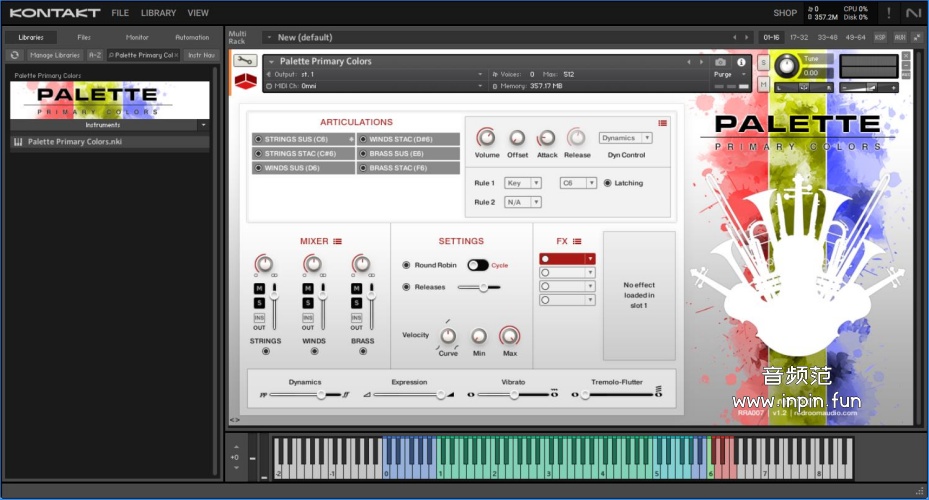Mute the STRINGS mixer channel

(259, 289)
